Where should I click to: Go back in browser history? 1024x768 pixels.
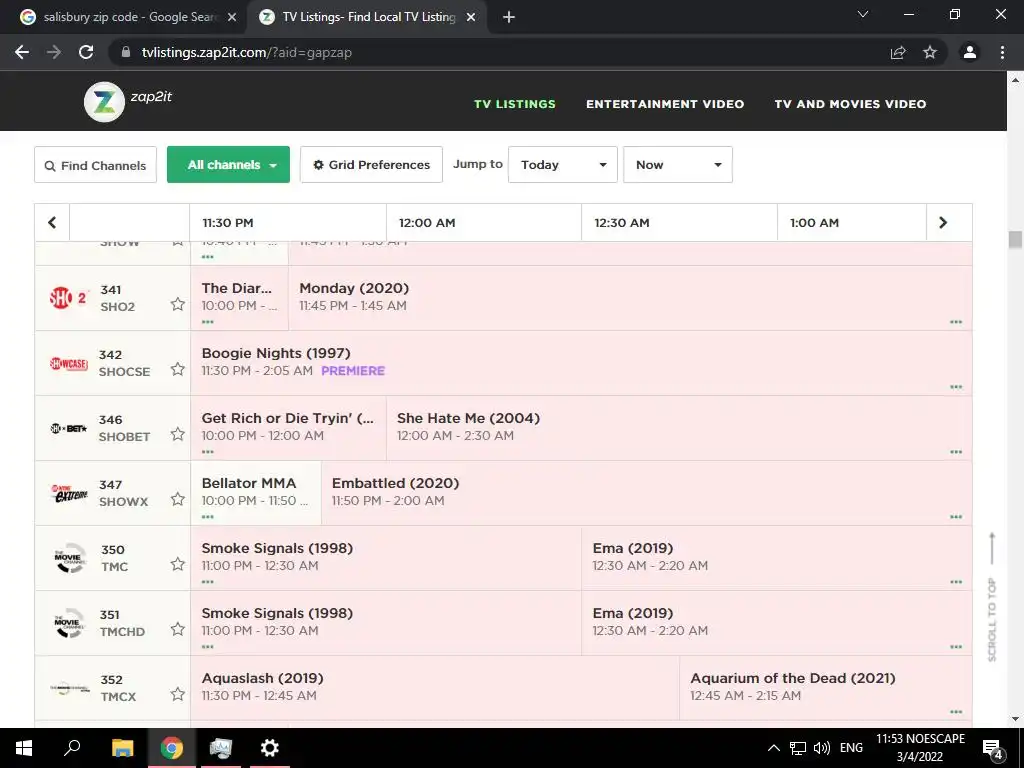(x=22, y=52)
